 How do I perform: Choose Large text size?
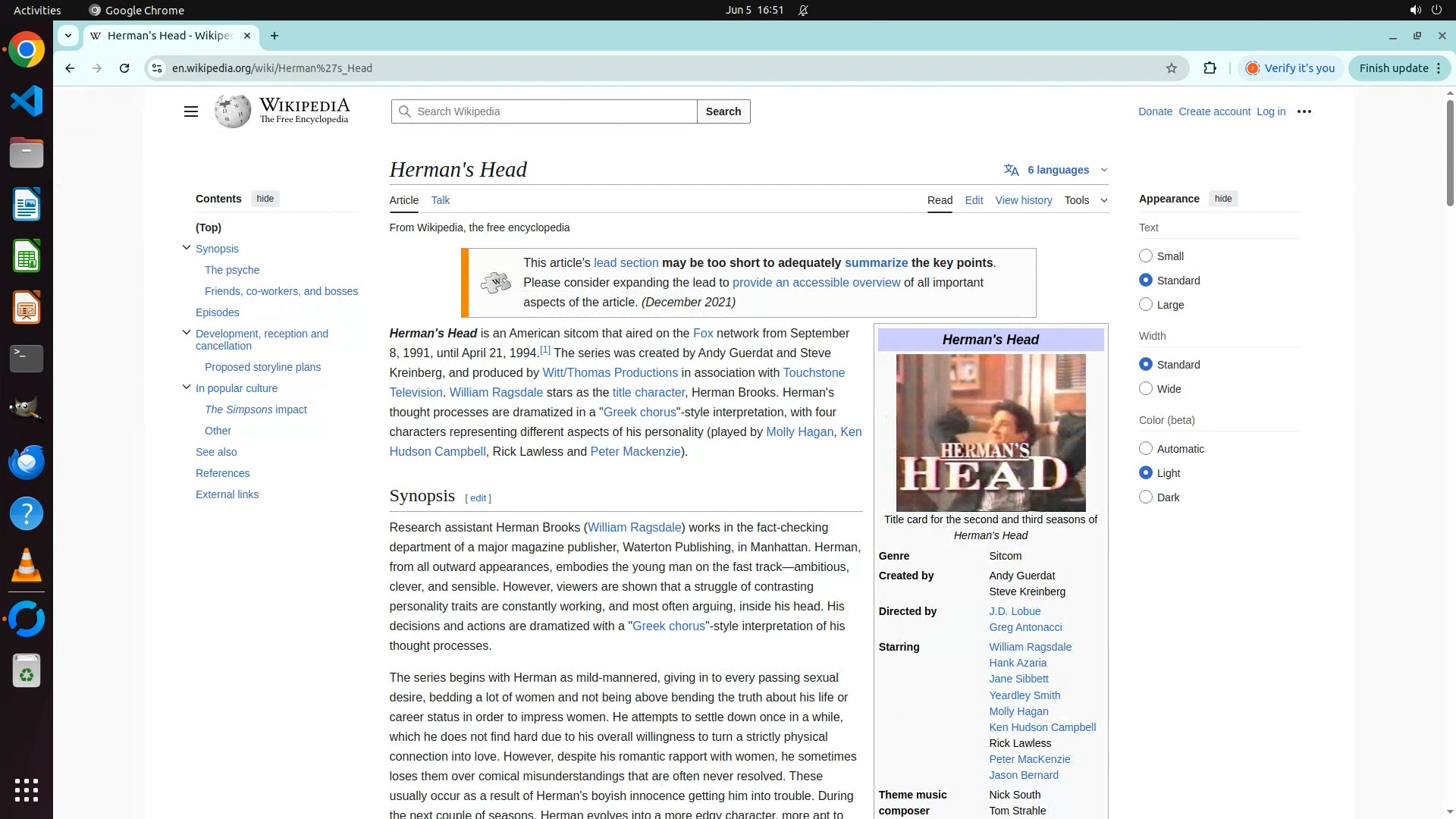pyautogui.click(x=1146, y=305)
